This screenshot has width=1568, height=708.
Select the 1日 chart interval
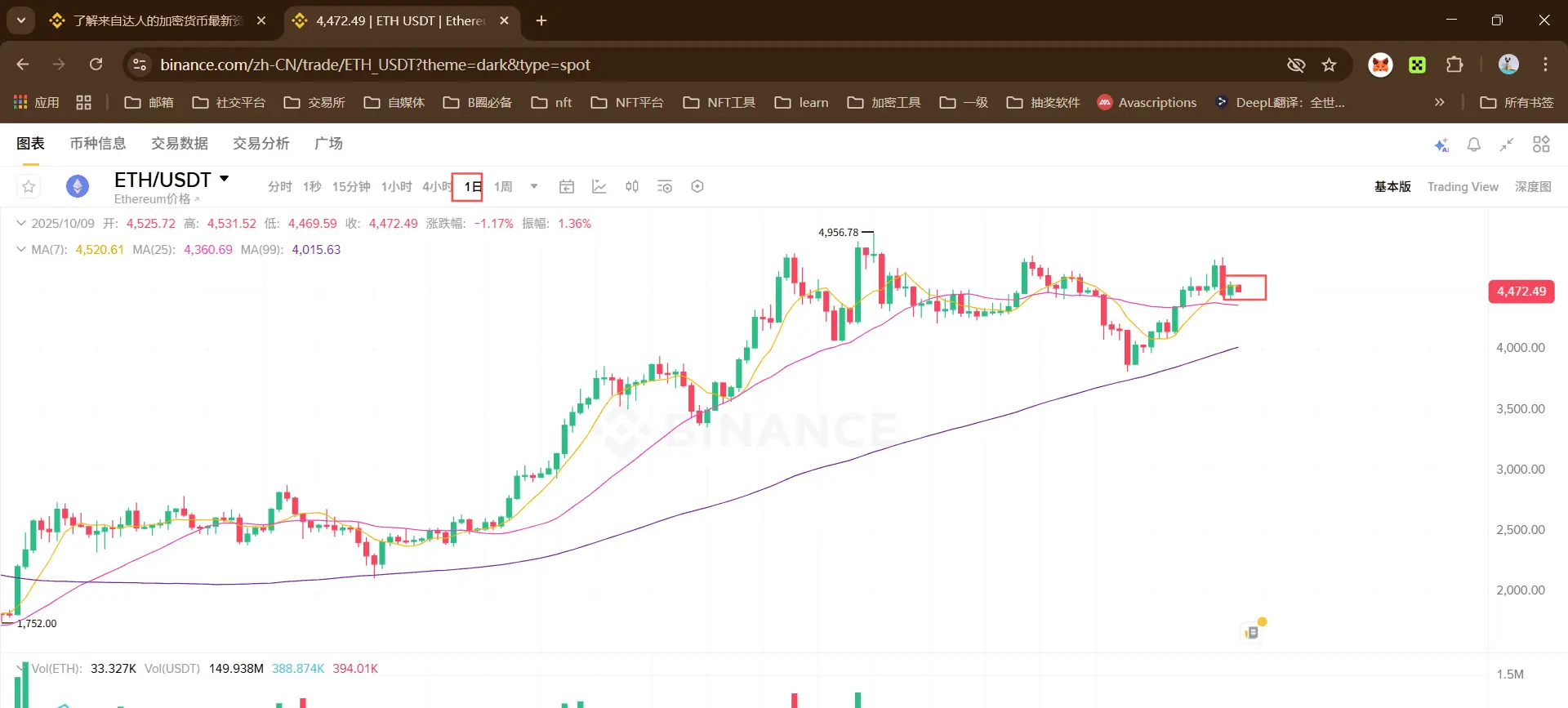click(472, 187)
